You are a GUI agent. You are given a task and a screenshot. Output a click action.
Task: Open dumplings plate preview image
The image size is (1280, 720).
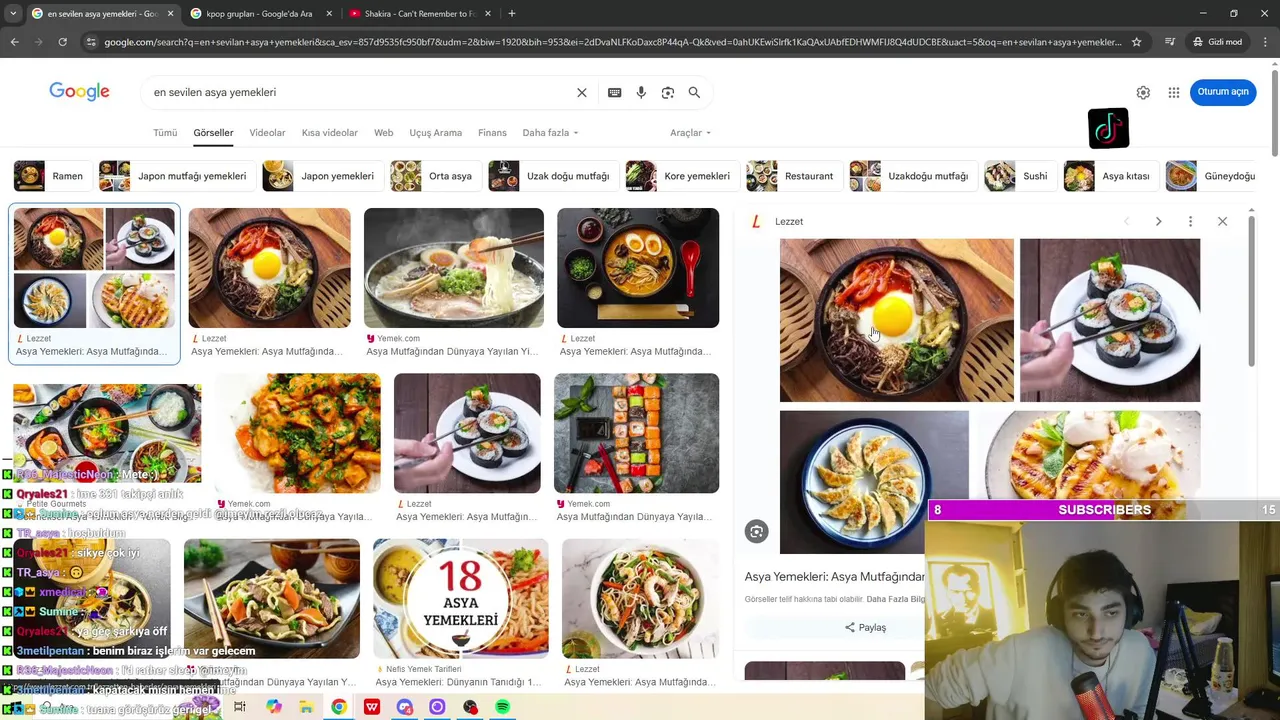point(874,482)
